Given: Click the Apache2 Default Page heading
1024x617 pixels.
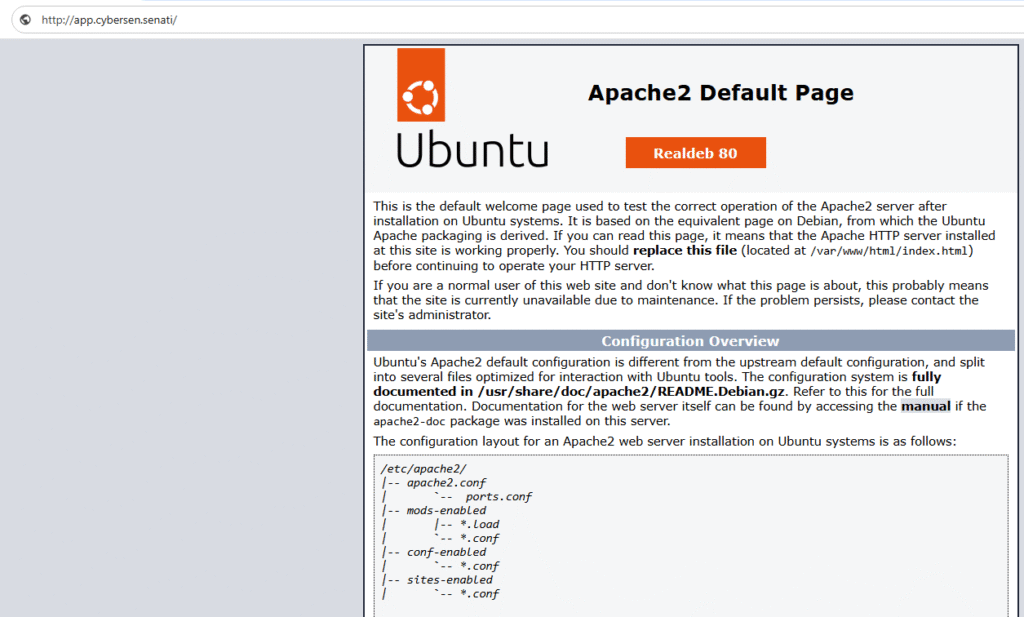Looking at the screenshot, I should pyautogui.click(x=720, y=93).
